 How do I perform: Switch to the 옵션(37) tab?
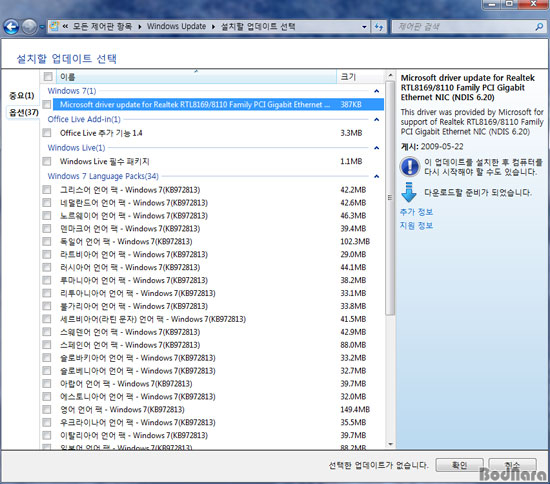24,112
